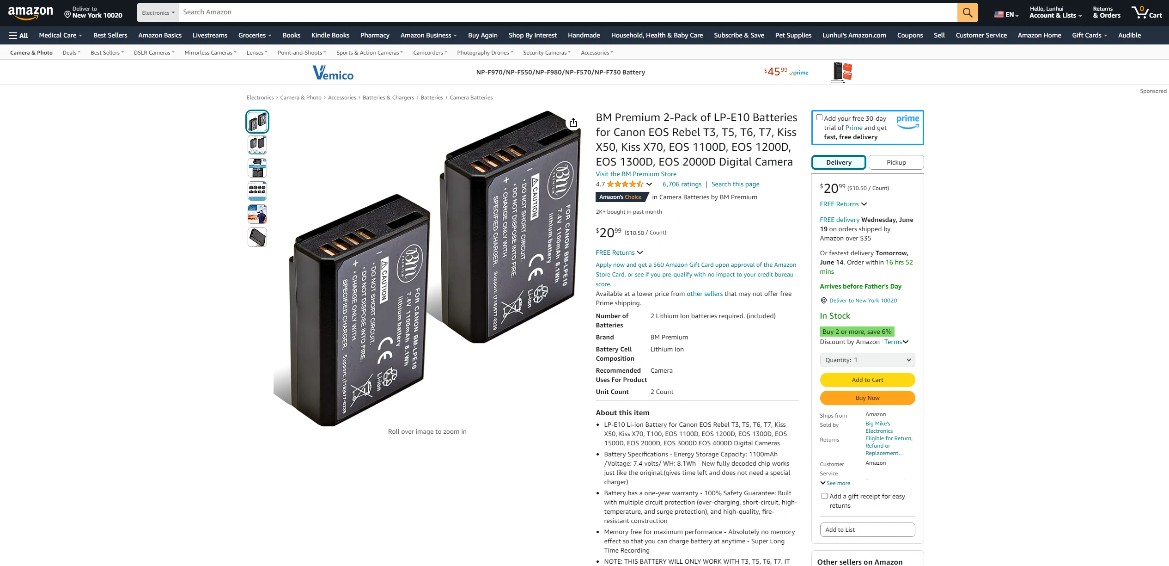
Task: Open the All hamburger menu
Action: (19, 35)
